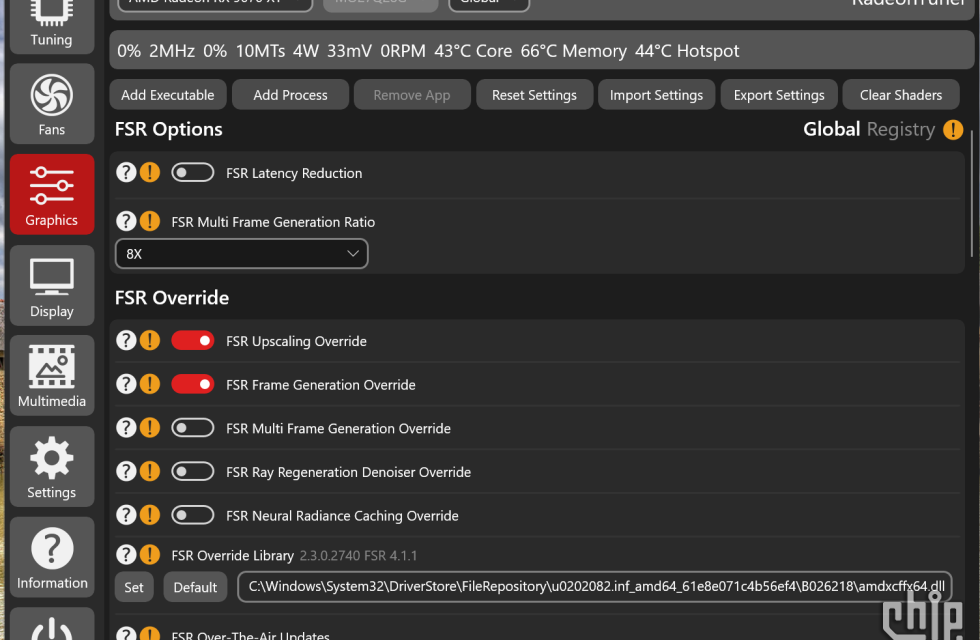Viewport: 980px width, 640px height.
Task: Click warning icon for FSR Latency Reduction
Action: click(150, 172)
